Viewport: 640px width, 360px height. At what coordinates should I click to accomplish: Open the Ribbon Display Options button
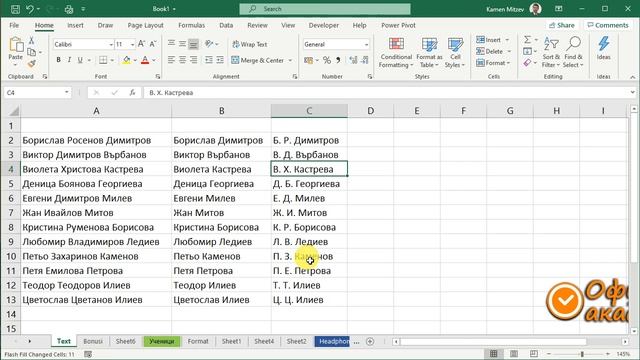point(559,9)
